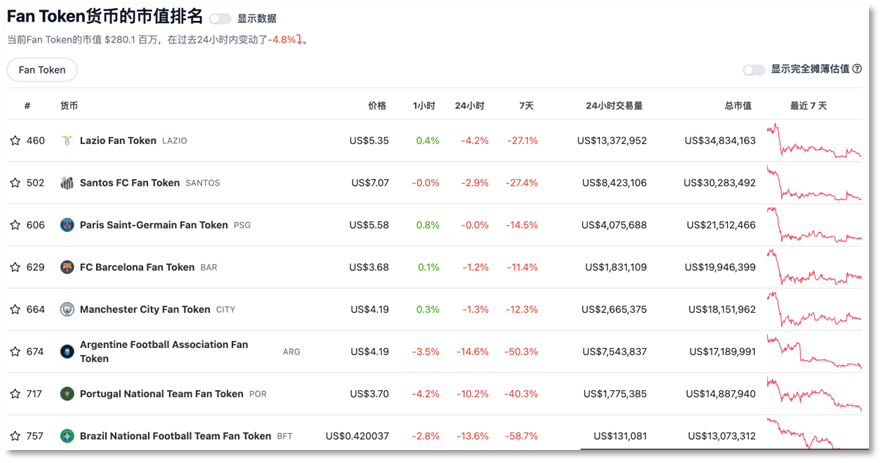Click the Brazil National Football Team logo
Viewport: 882px width, 463px height.
(67, 436)
